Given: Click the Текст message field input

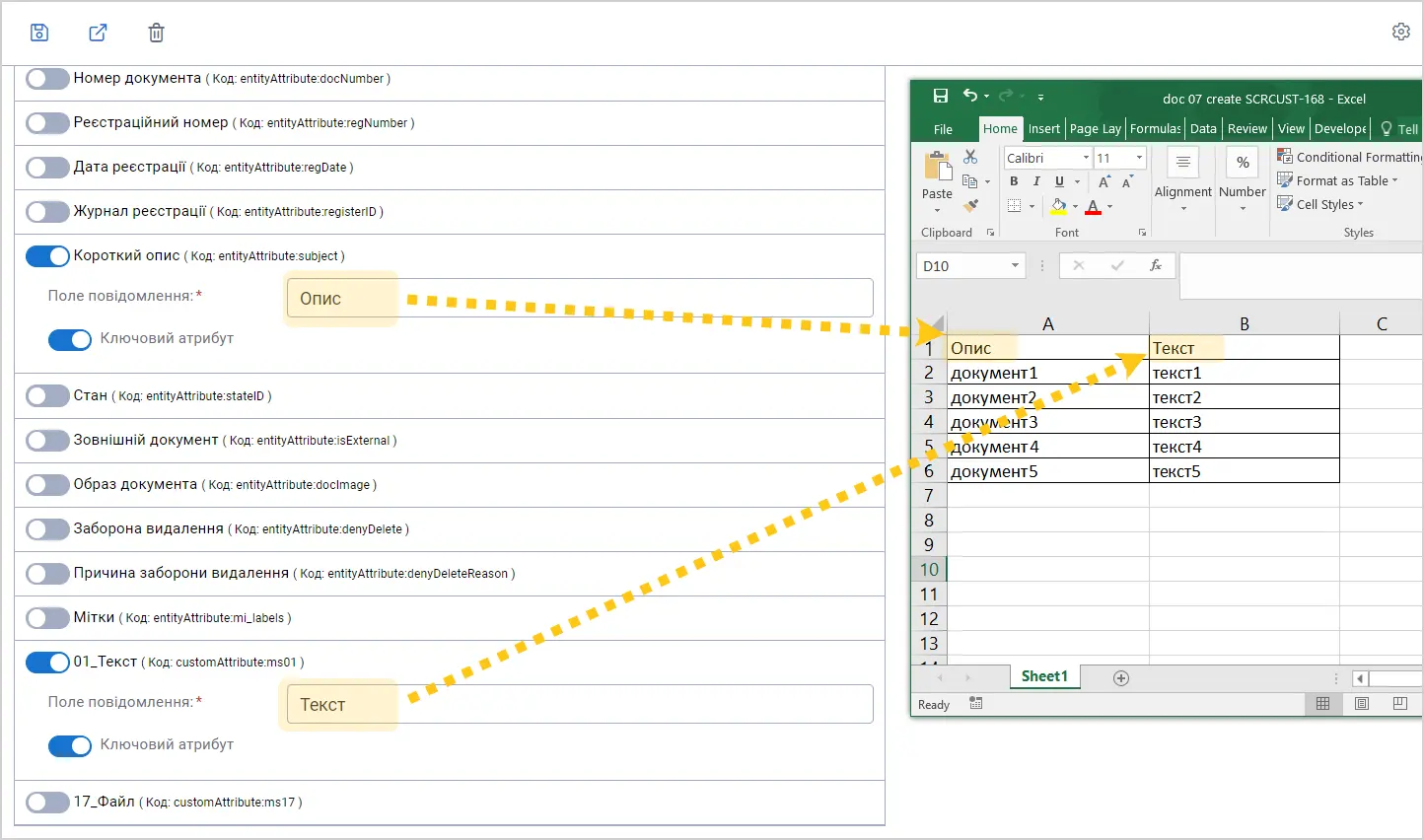Looking at the screenshot, I should pyautogui.click(x=580, y=704).
